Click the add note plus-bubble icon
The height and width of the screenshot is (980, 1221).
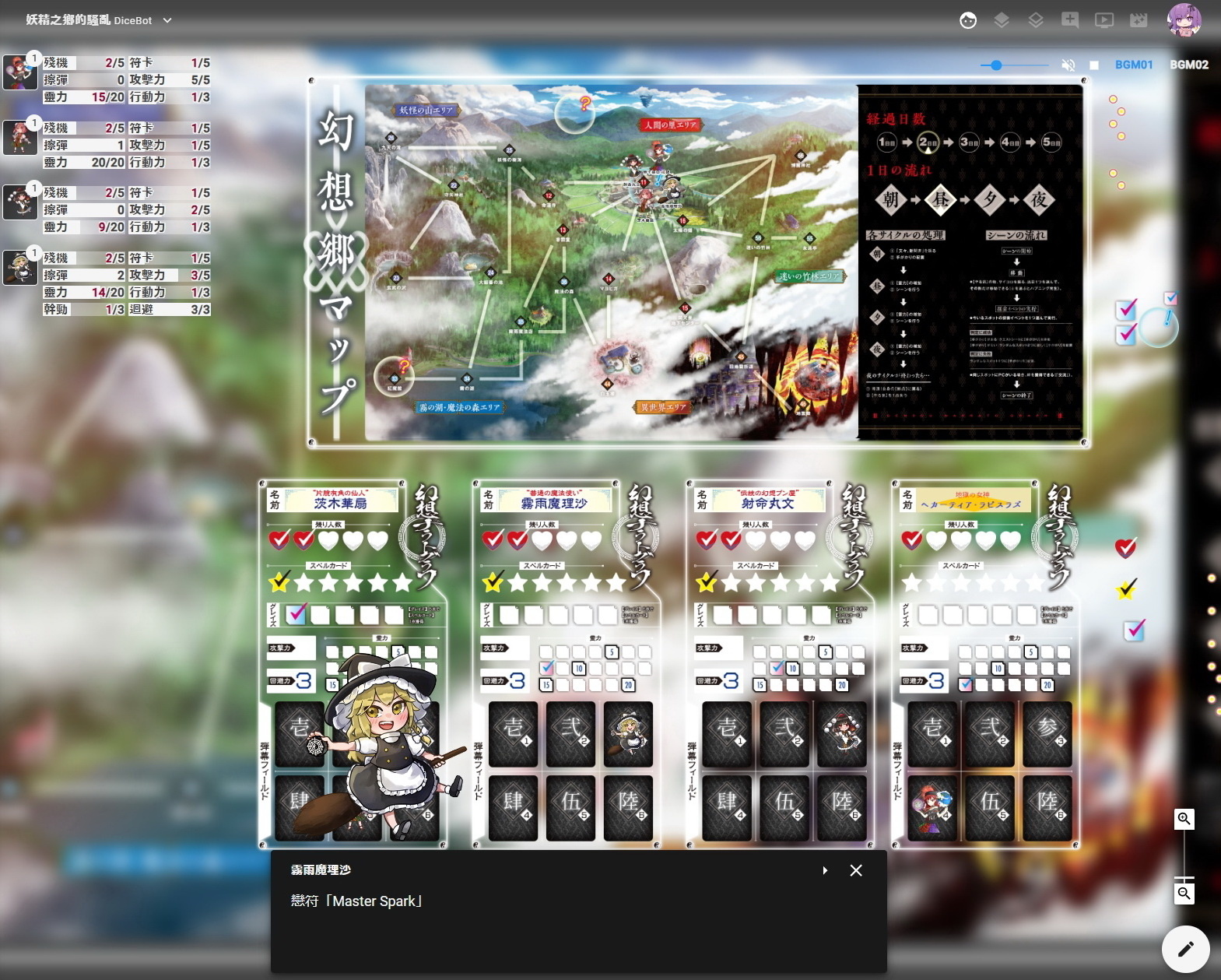point(1070,21)
